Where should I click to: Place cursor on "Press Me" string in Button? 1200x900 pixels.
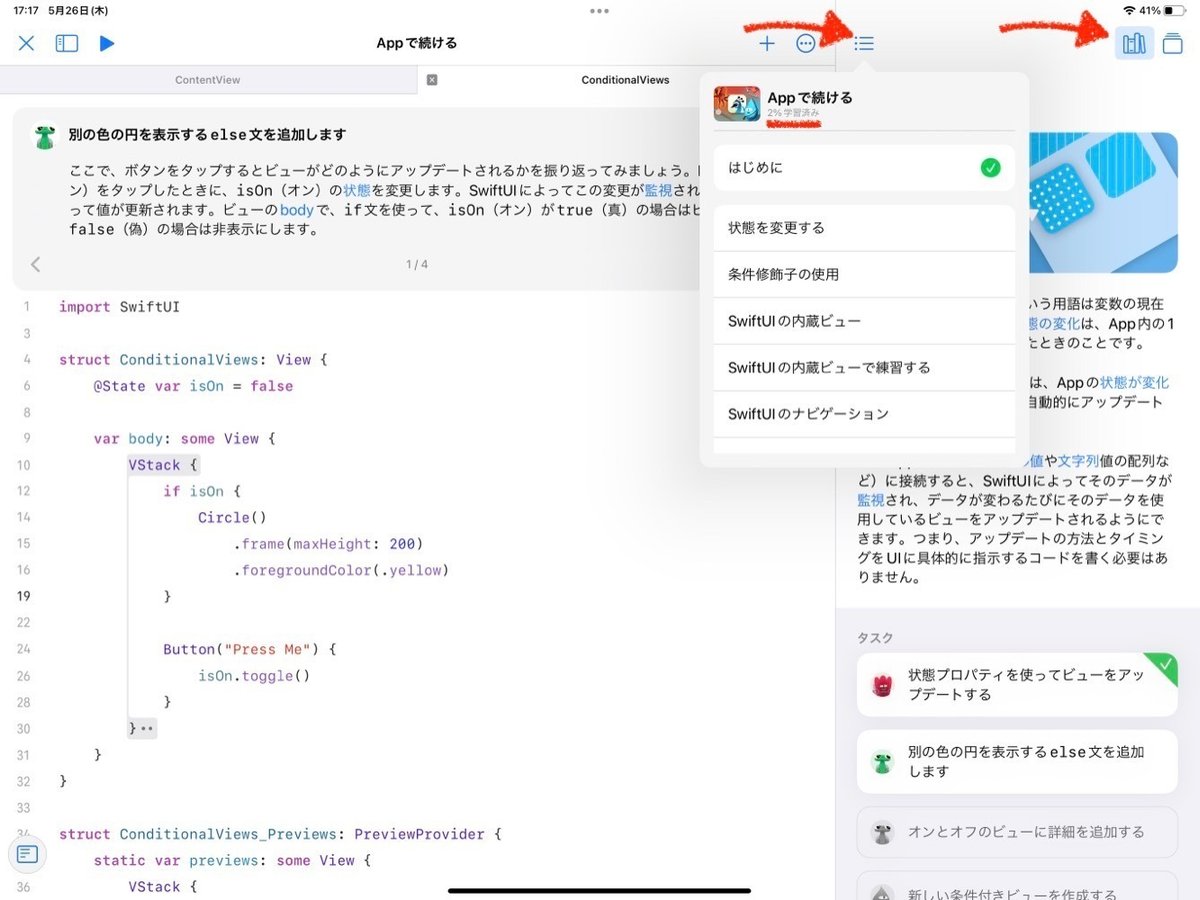268,650
